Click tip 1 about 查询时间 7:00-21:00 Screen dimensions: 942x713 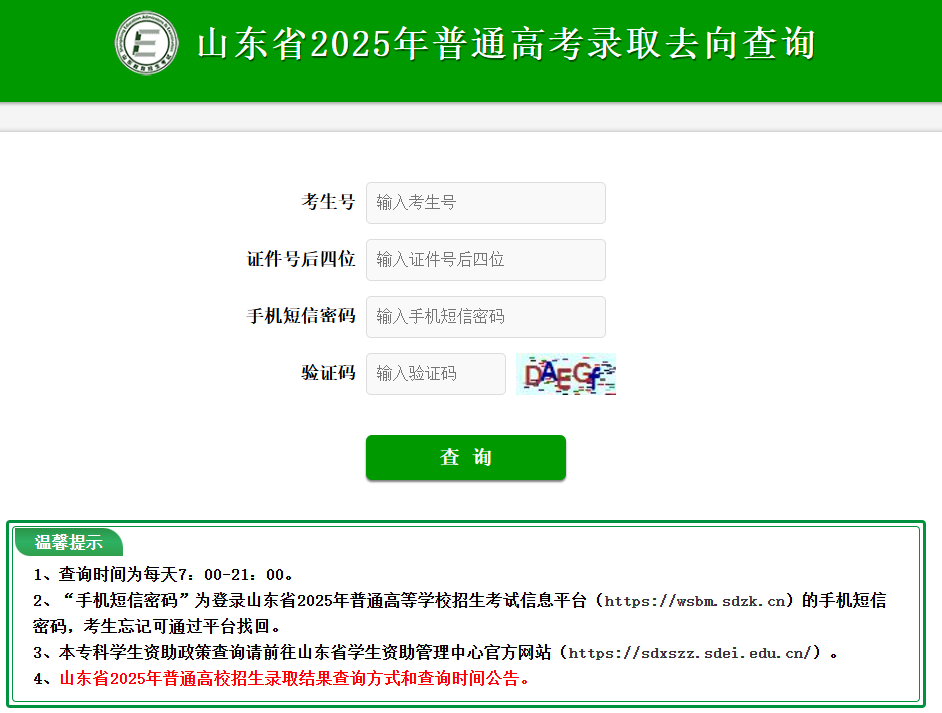coord(163,575)
